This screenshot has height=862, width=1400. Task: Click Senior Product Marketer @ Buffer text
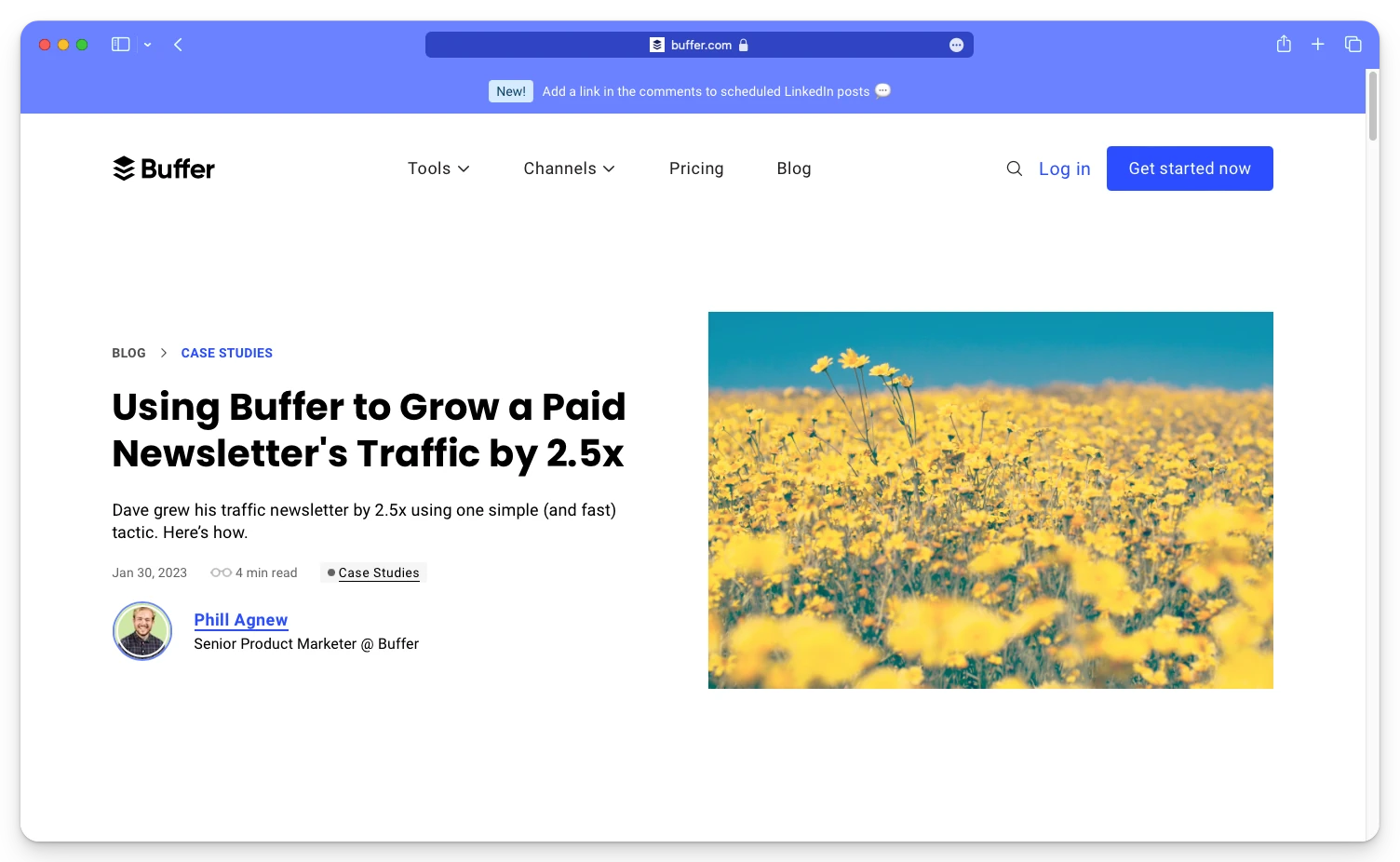(306, 644)
